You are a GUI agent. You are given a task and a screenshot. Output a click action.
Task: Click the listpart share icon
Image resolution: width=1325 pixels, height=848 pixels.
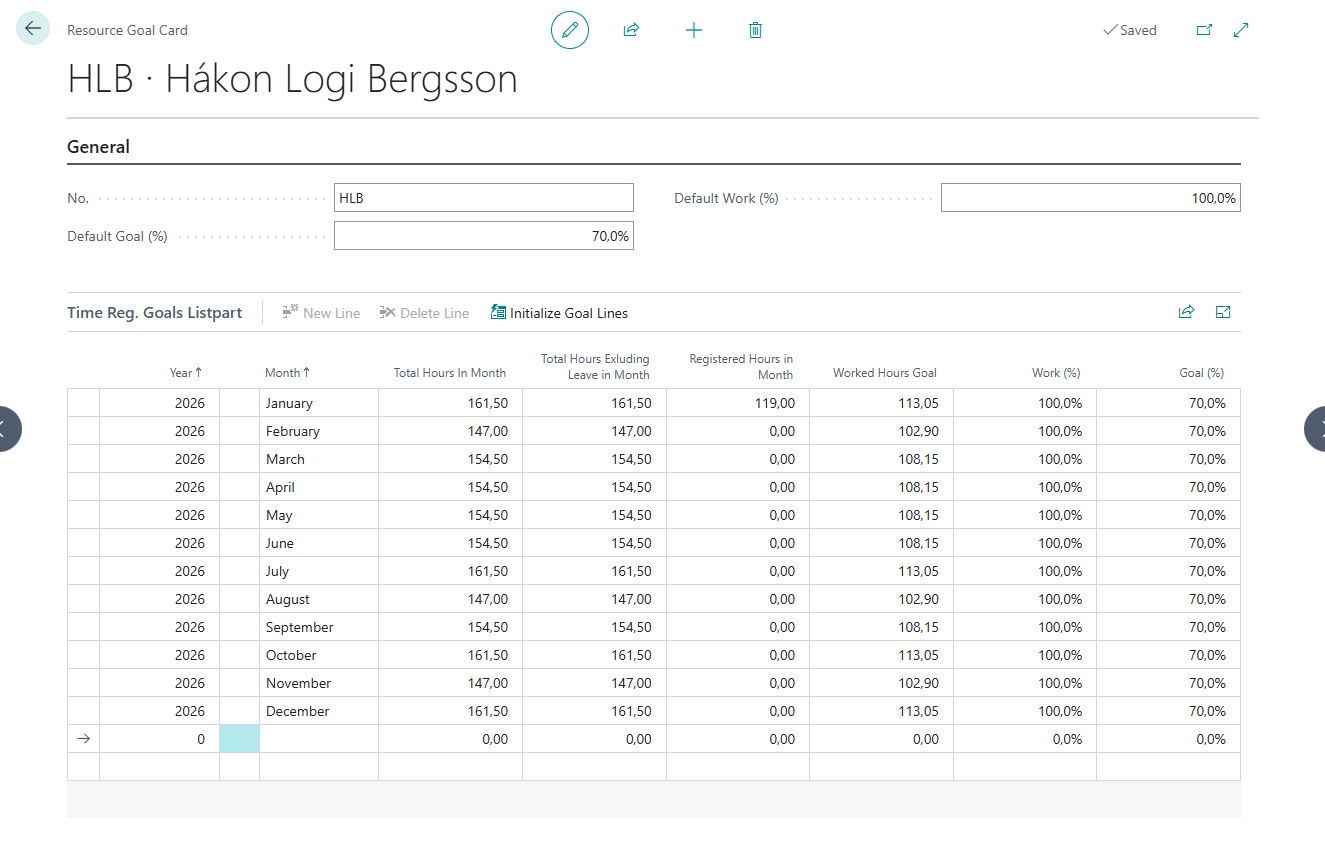pyautogui.click(x=1186, y=312)
